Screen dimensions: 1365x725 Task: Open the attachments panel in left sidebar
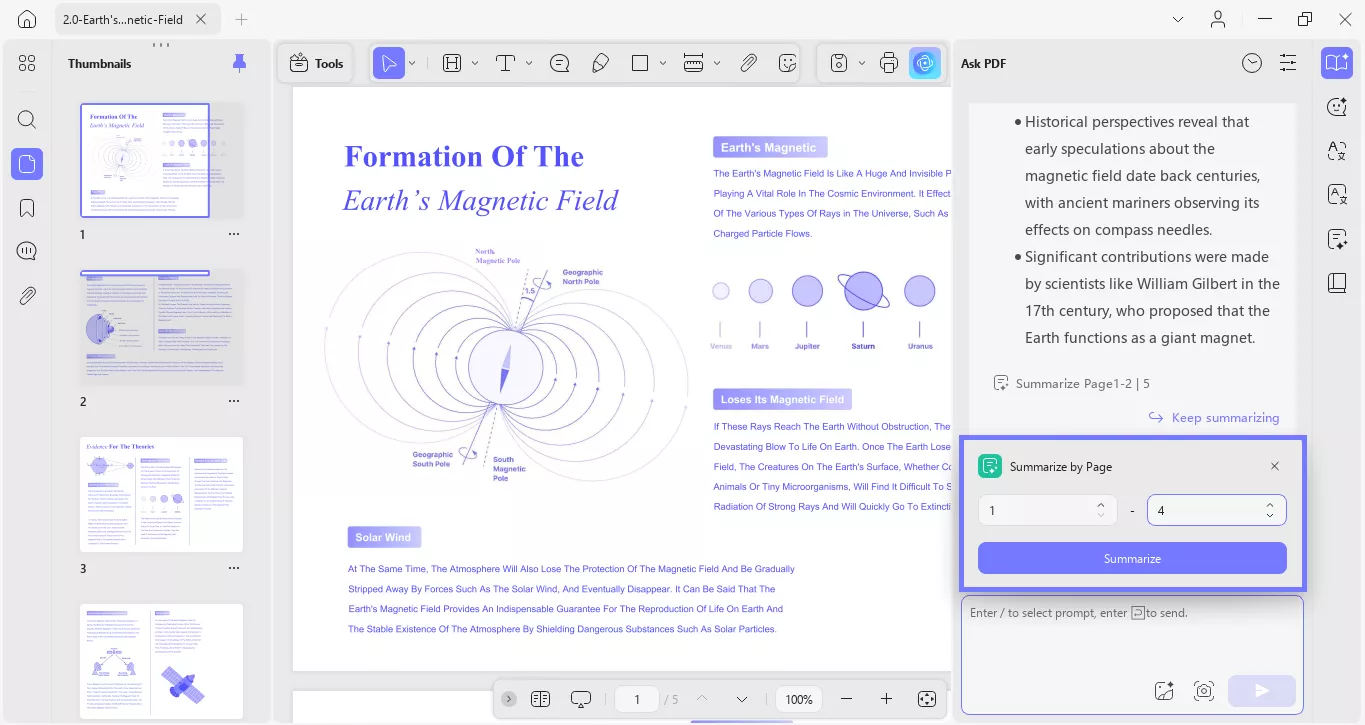[x=27, y=295]
